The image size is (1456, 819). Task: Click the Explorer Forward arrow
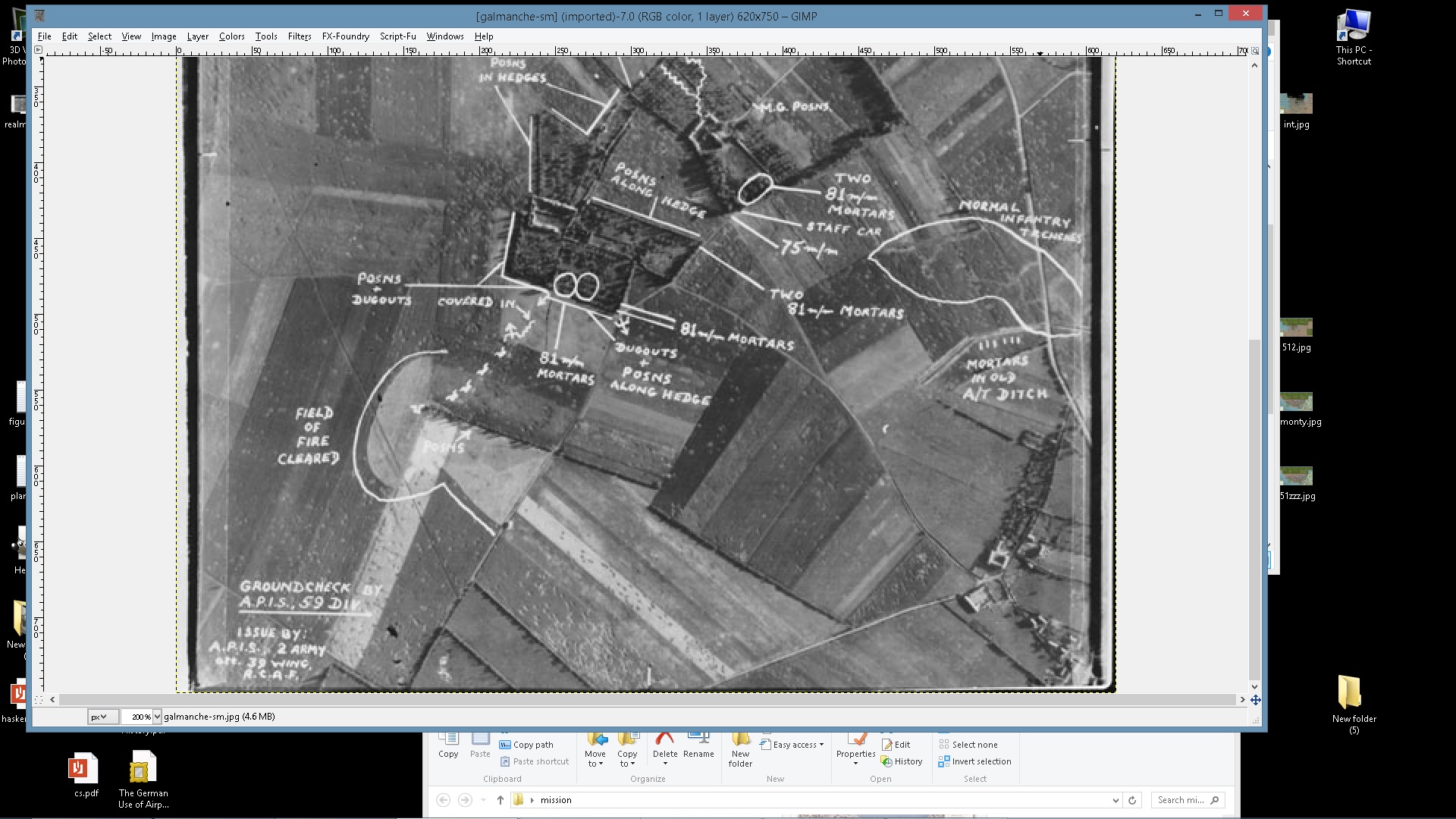[465, 800]
